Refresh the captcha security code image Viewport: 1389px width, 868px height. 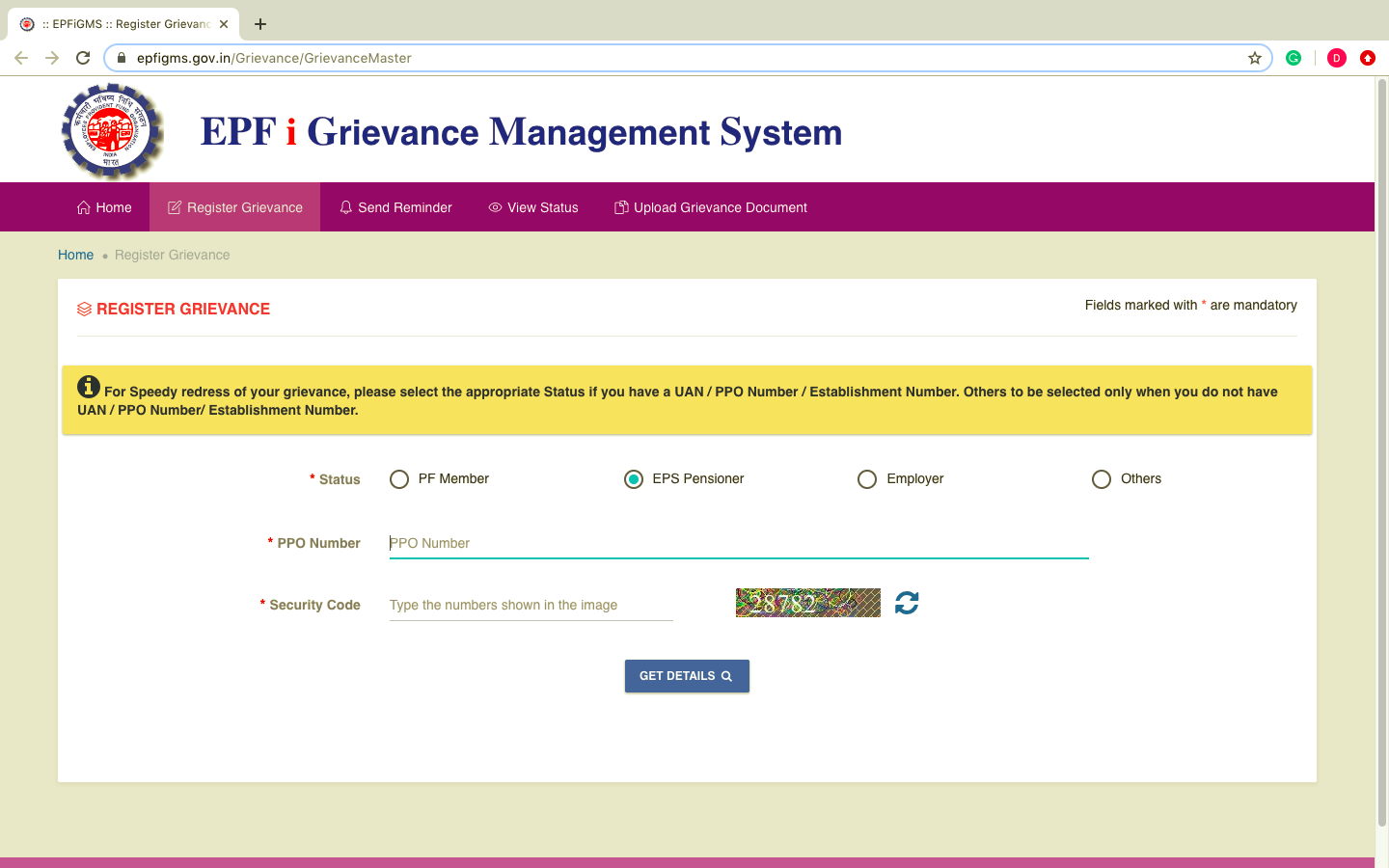click(907, 603)
